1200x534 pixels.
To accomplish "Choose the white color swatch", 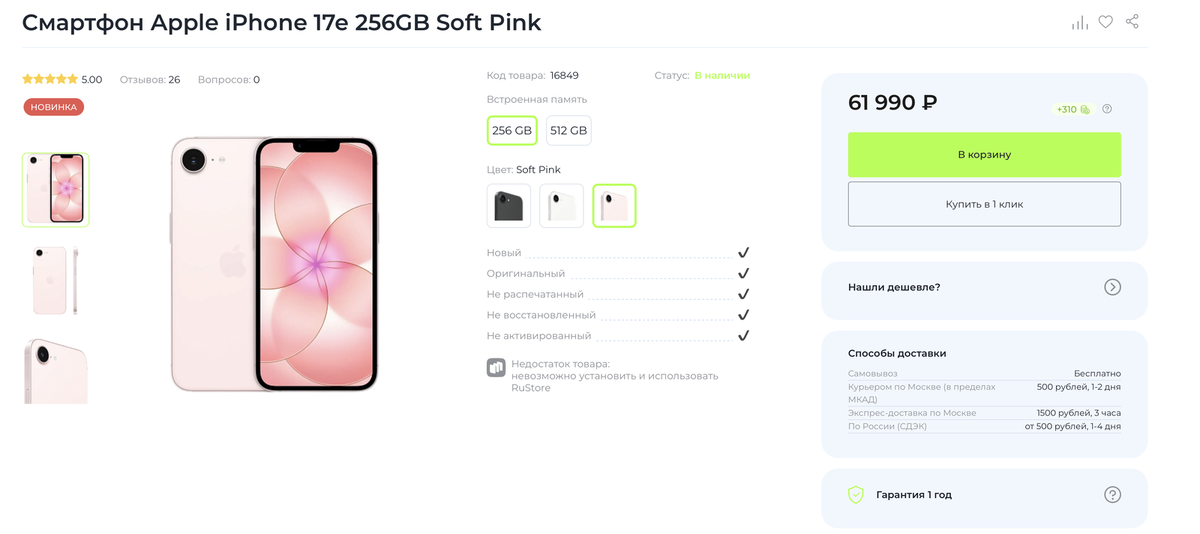I will click(561, 206).
